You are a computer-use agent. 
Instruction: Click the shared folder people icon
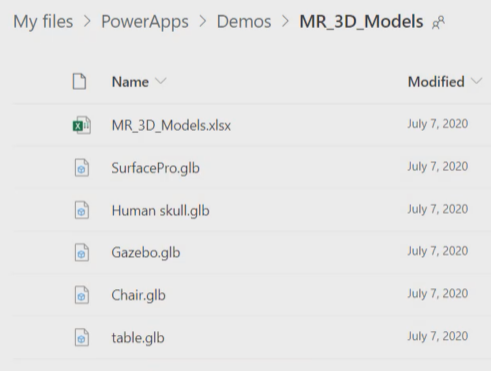click(x=438, y=23)
